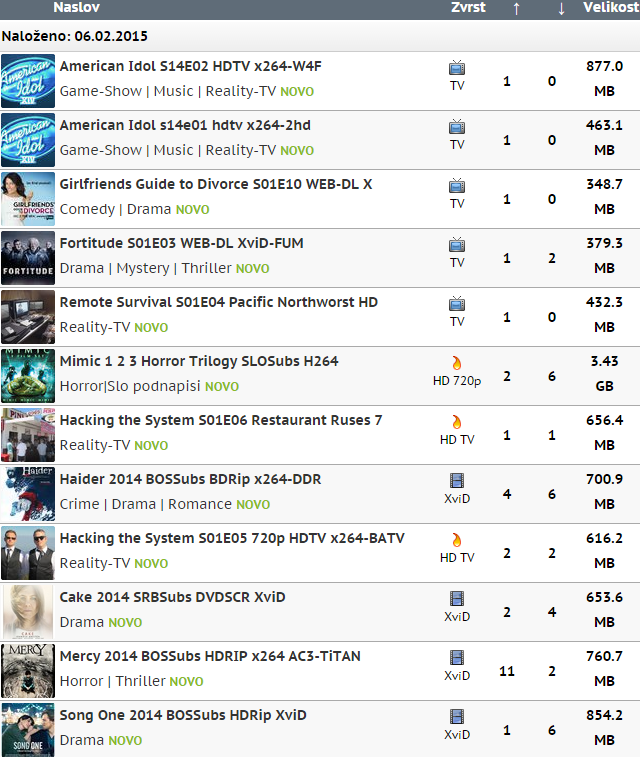Viewport: 640px width, 757px height.
Task: Click TV category icon for American Idol S14E02
Action: 457,68
